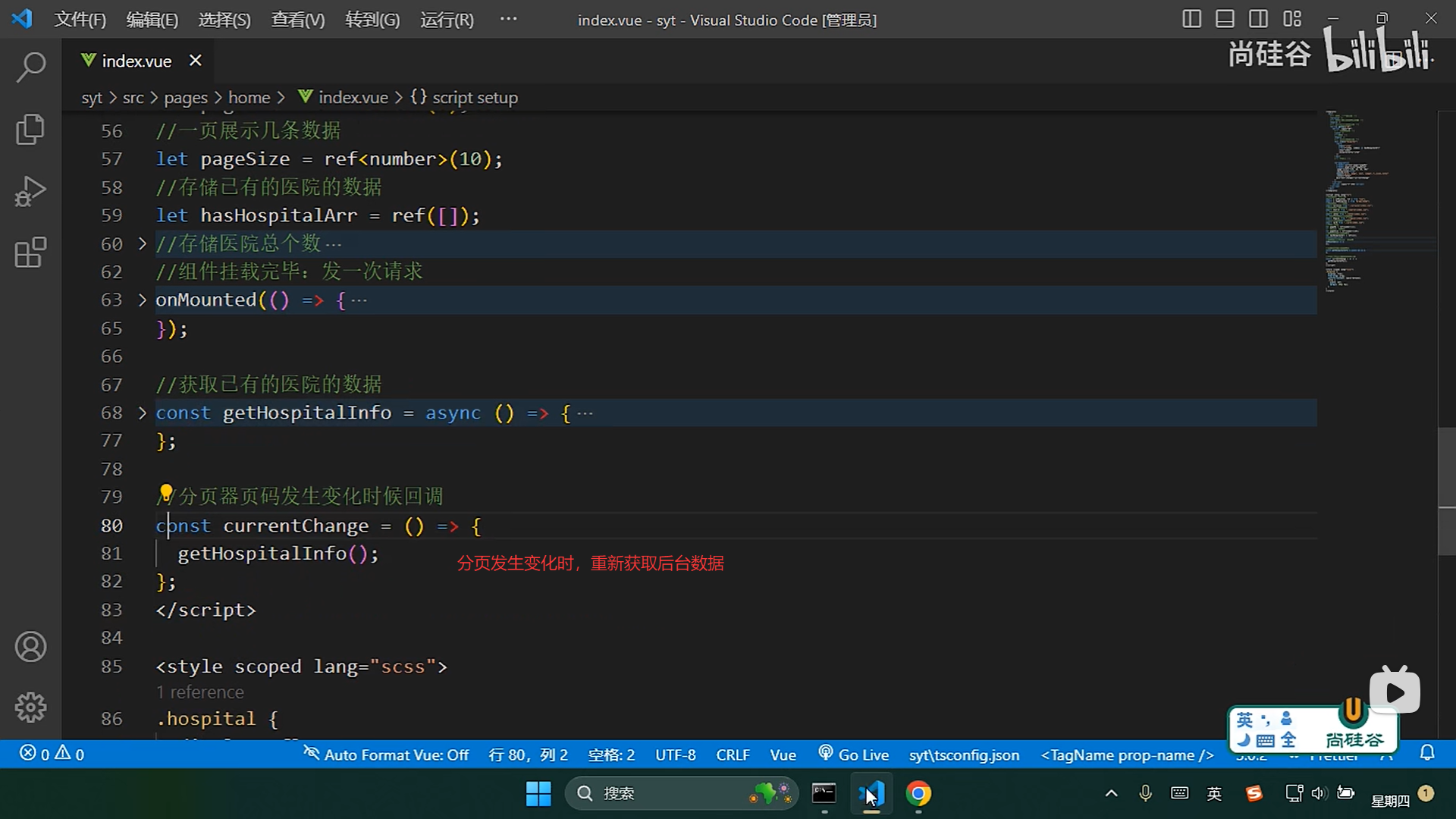The width and height of the screenshot is (1456, 819).
Task: Open Run and Debug view
Action: click(30, 191)
